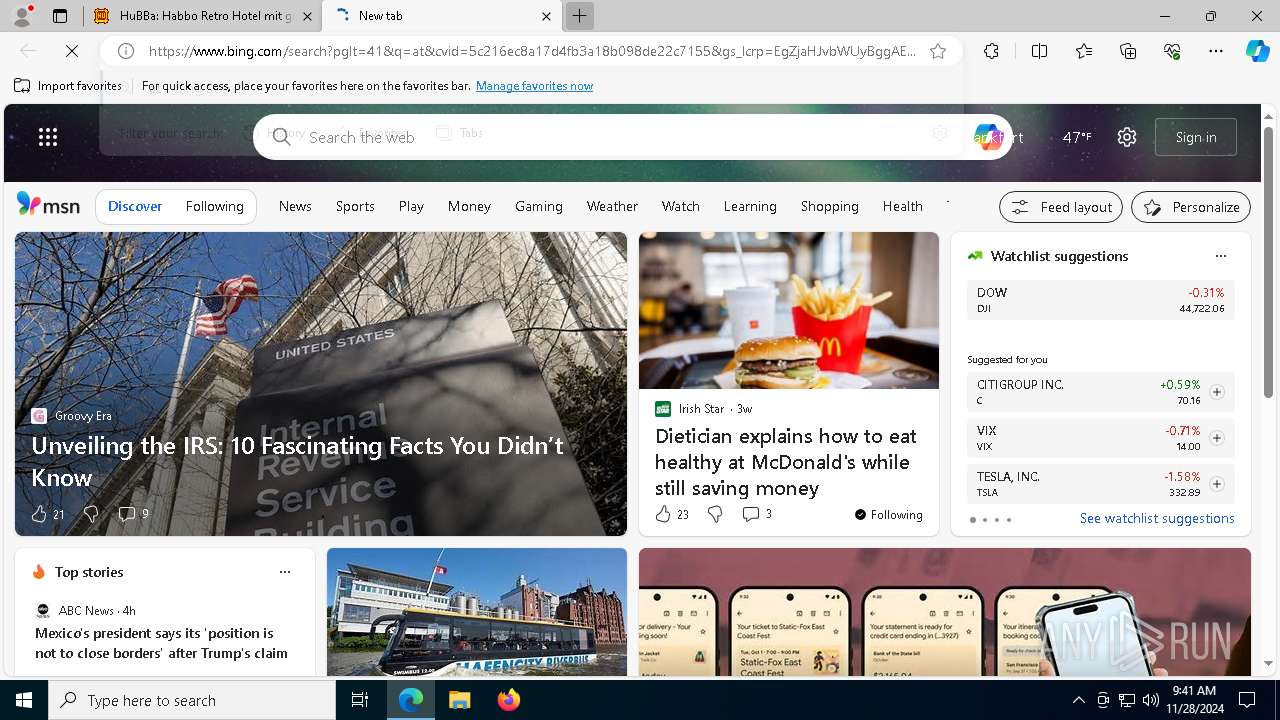Image resolution: width=1280 pixels, height=720 pixels.
Task: Add this page to favorites star
Action: click(938, 51)
